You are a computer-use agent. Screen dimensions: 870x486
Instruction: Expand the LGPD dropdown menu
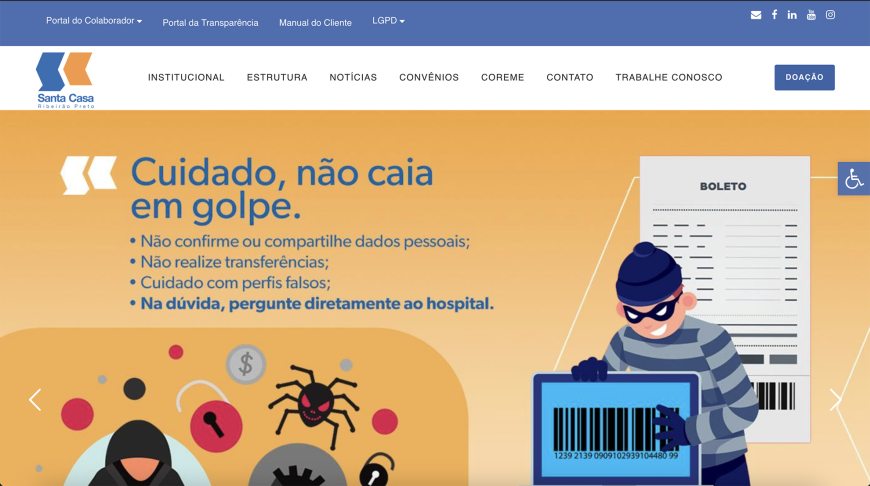[x=388, y=21]
